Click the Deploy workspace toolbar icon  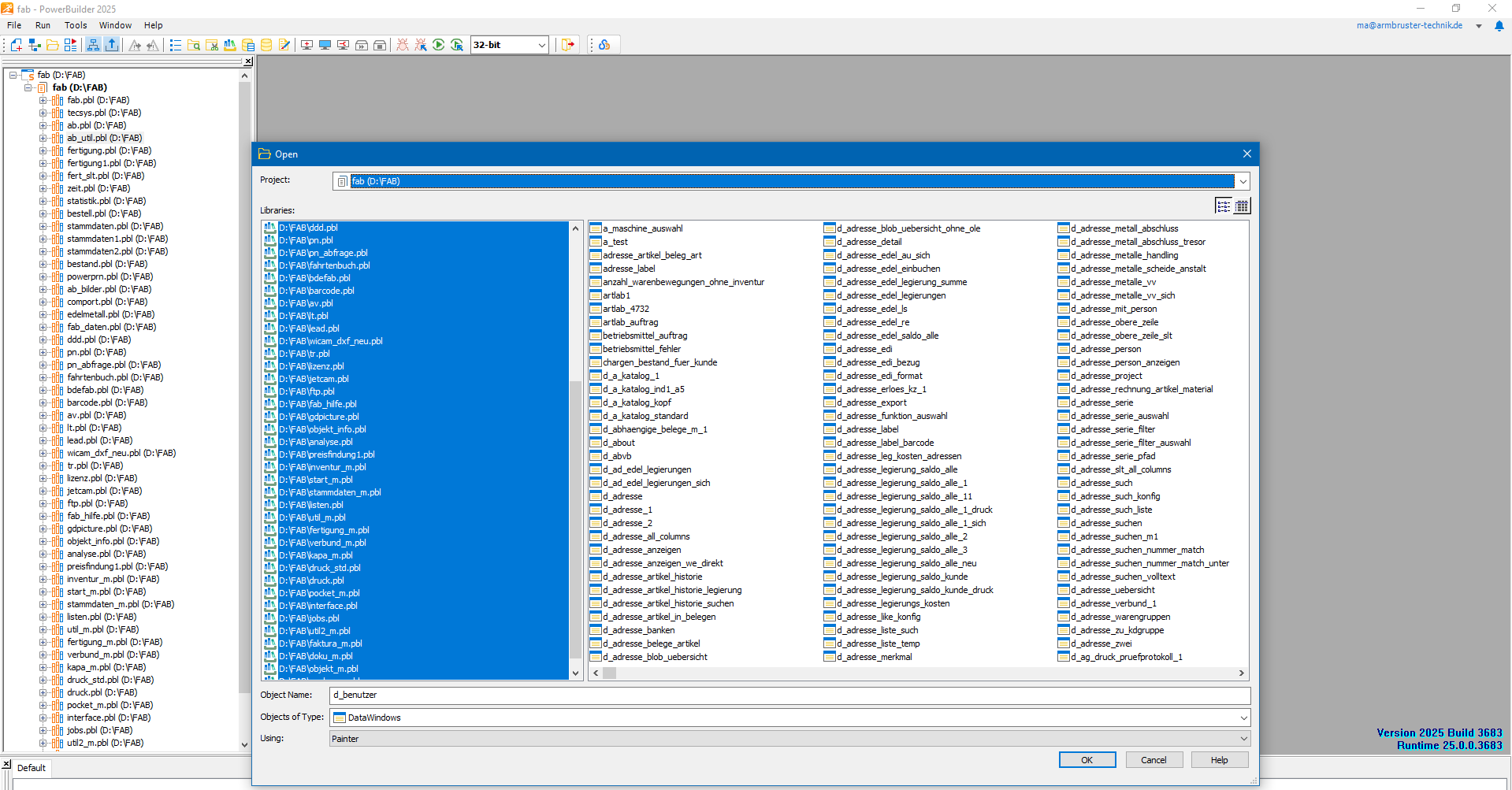(343, 45)
